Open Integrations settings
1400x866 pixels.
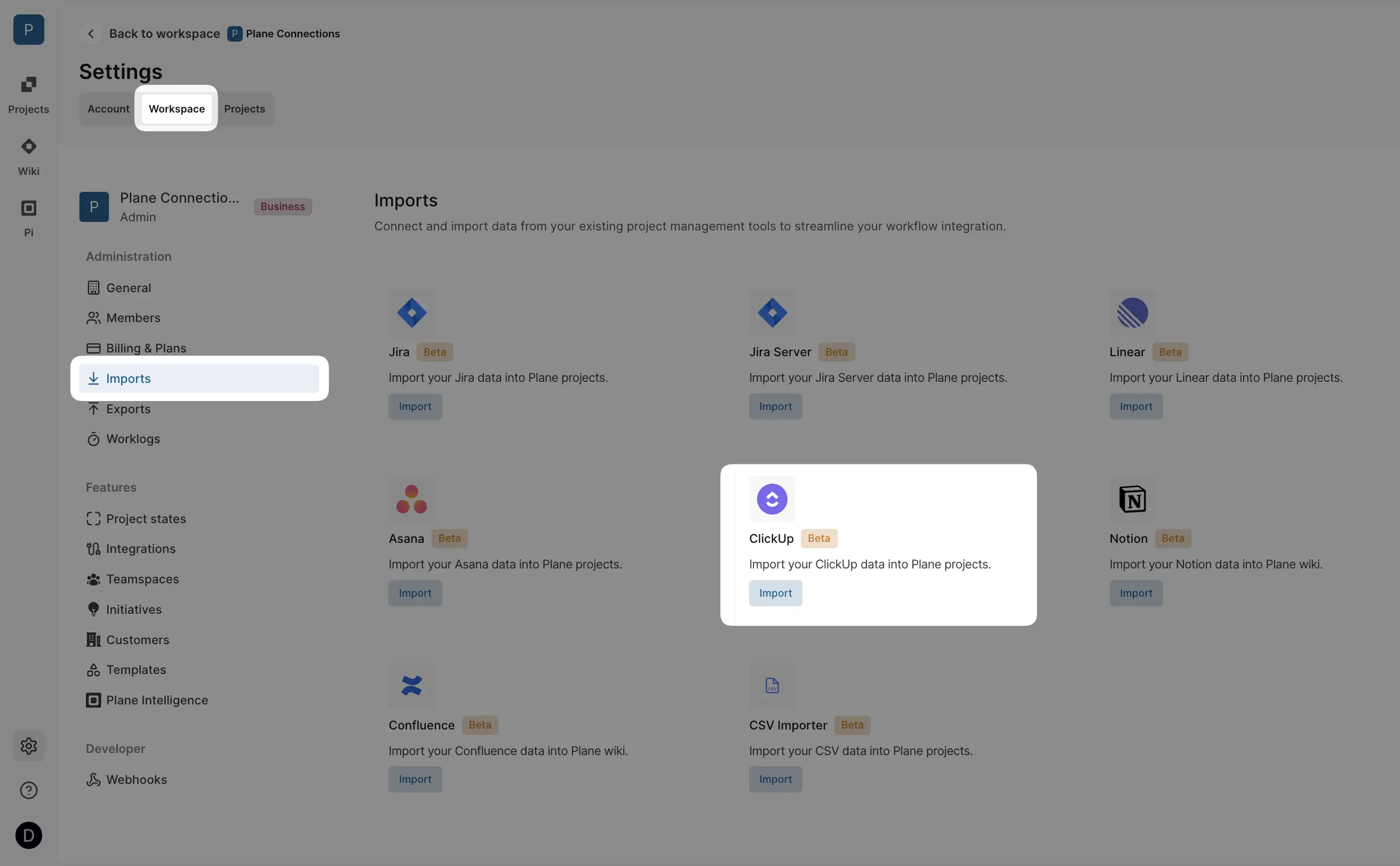click(199, 549)
